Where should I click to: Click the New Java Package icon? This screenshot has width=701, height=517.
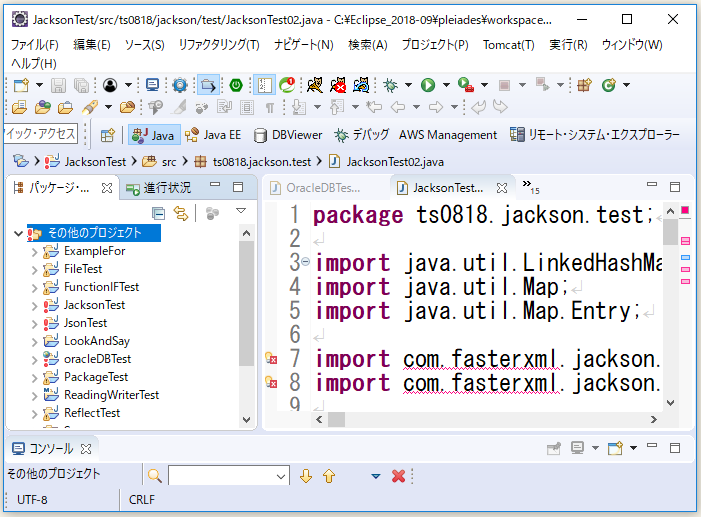coord(584,85)
